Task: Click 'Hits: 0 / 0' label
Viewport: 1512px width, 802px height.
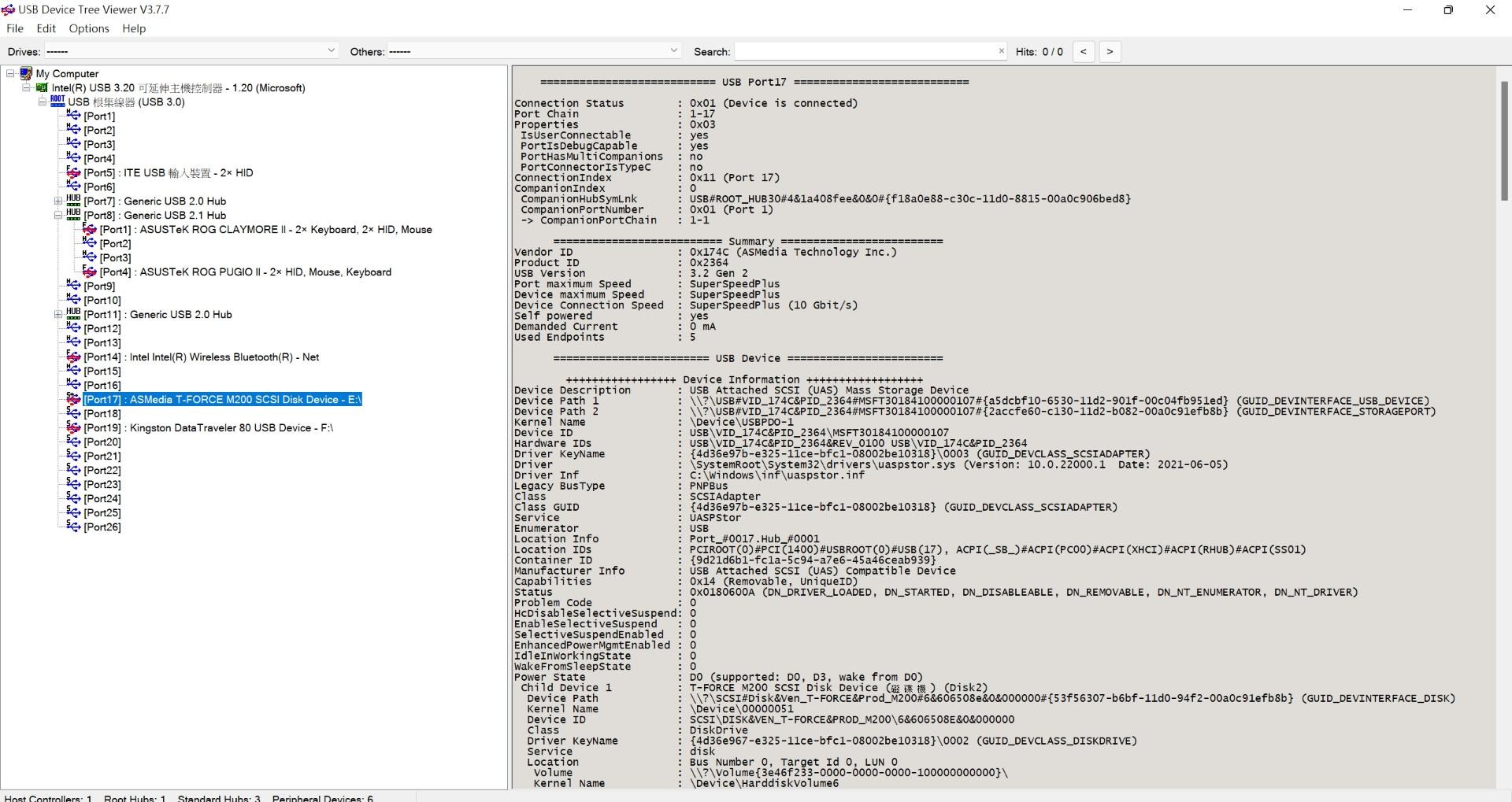Action: [1039, 52]
